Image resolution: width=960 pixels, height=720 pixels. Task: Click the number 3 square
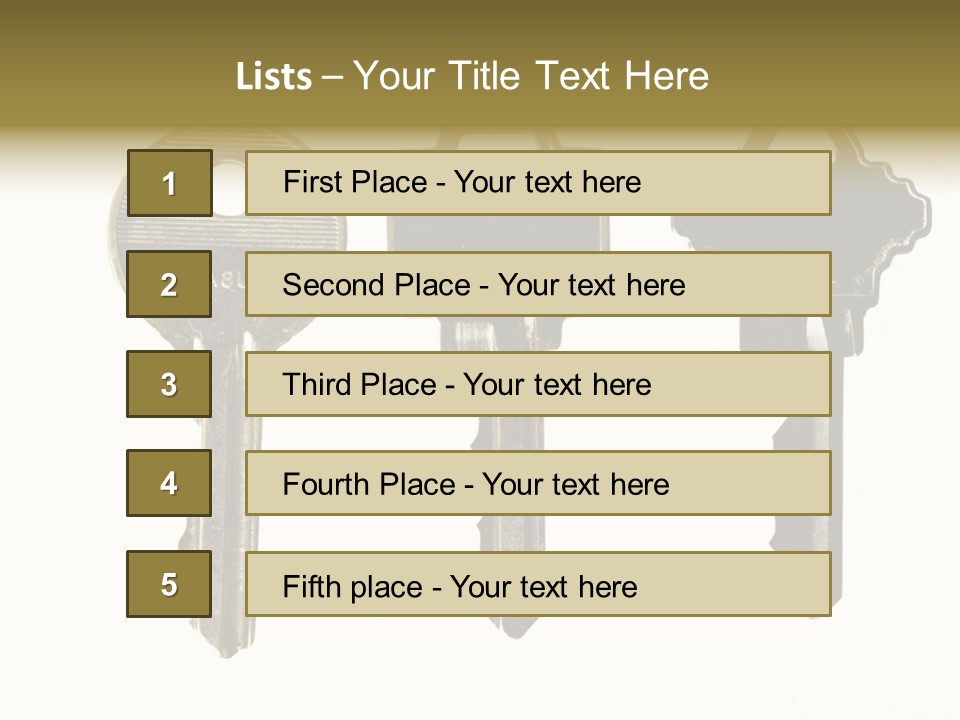169,384
